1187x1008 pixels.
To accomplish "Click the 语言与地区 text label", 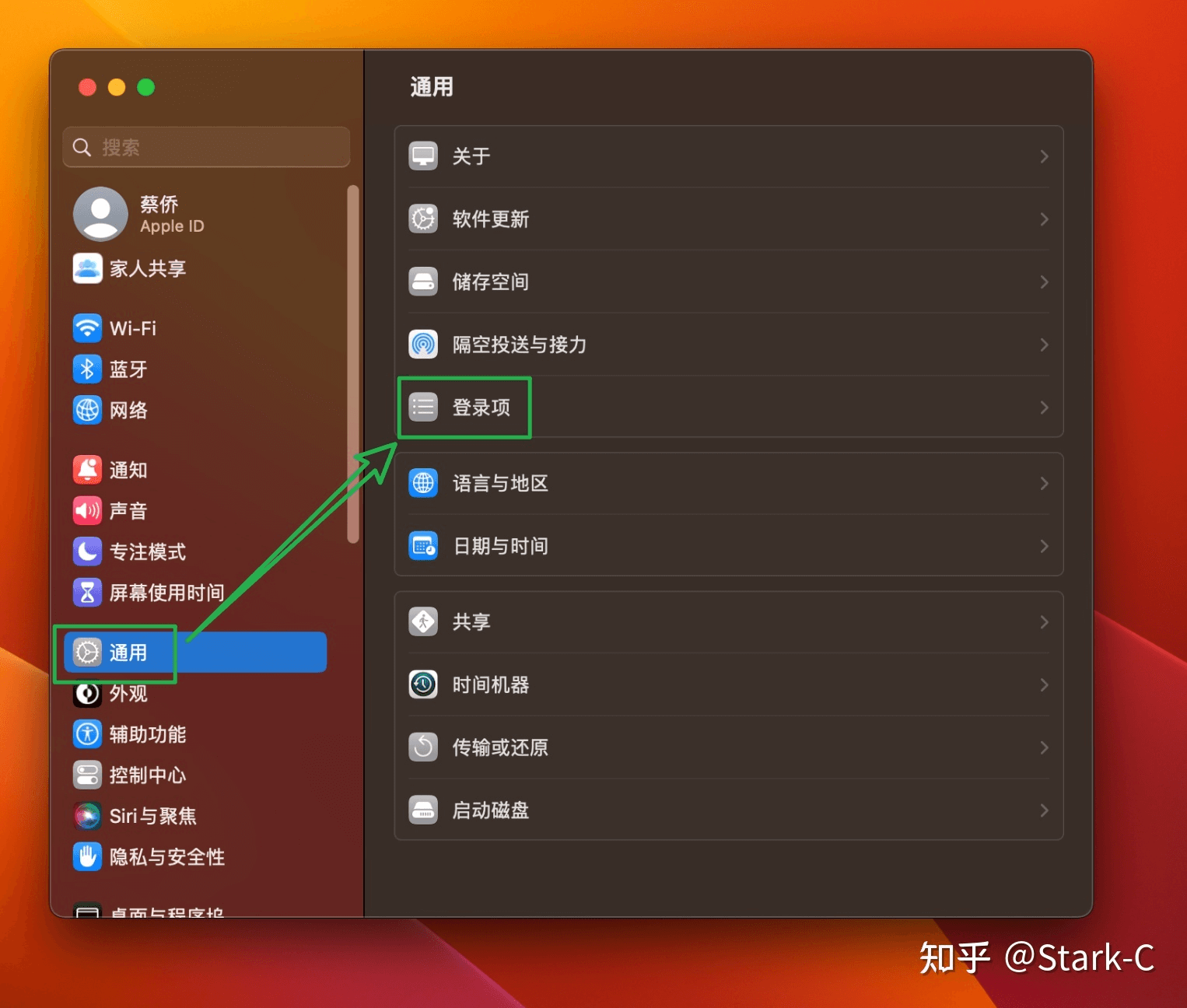I will [x=500, y=483].
